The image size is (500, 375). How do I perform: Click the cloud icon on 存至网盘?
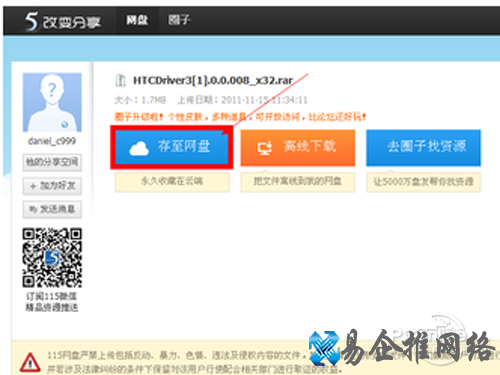pyautogui.click(x=139, y=148)
